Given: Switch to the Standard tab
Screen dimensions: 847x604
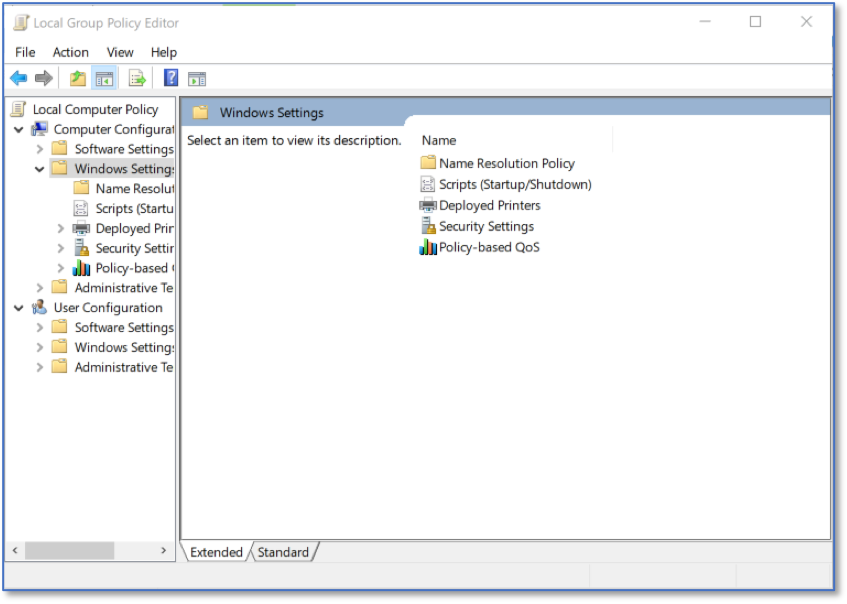Looking at the screenshot, I should pos(283,552).
